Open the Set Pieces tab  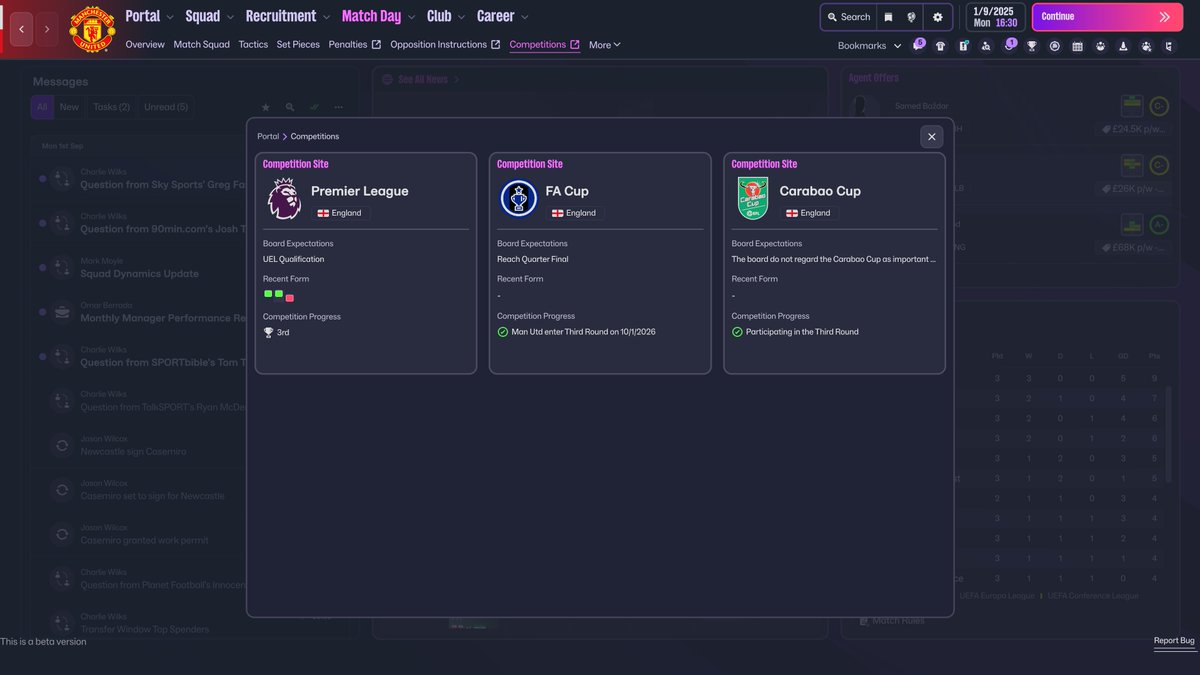(298, 45)
